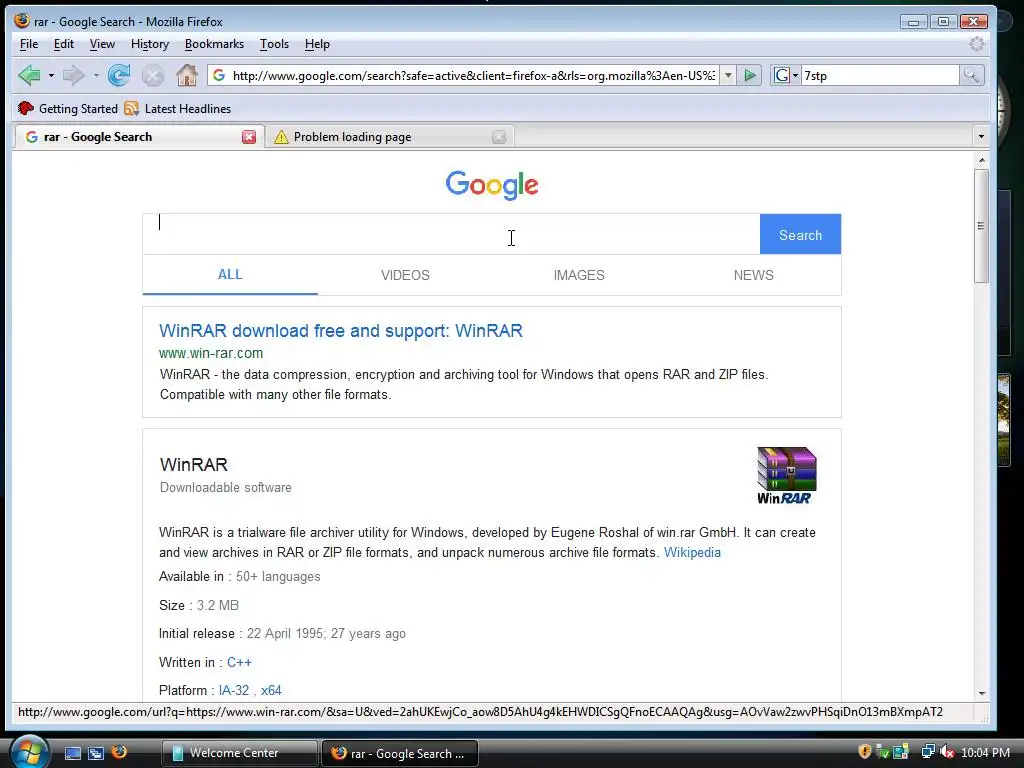Click Show Desktop in quick launch

(x=72, y=753)
